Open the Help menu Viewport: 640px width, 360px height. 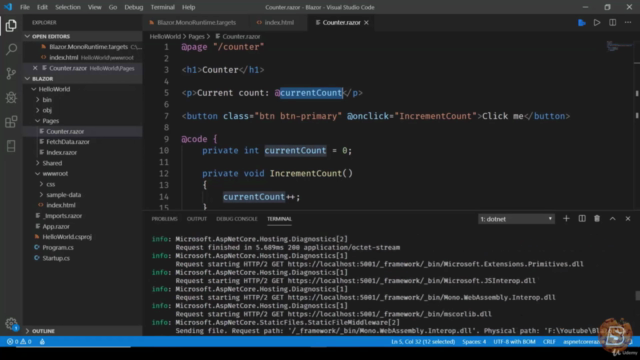(x=188, y=7)
